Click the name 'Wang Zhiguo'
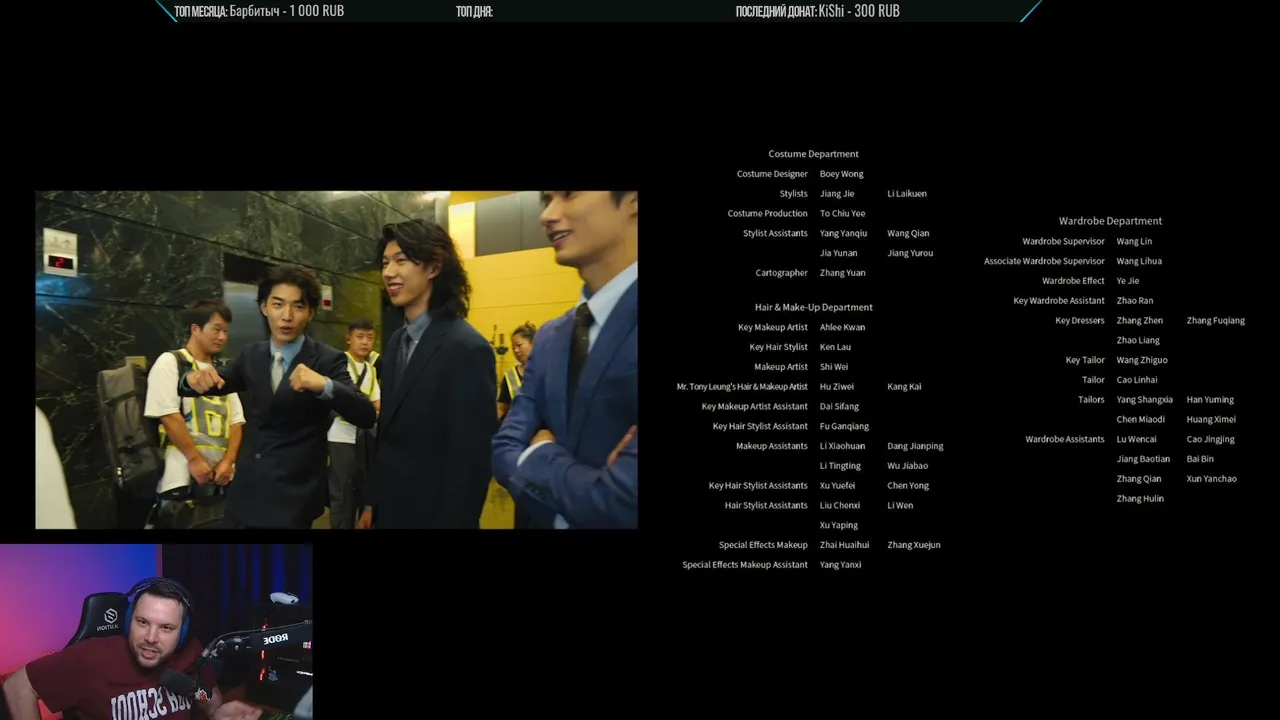Screen dimensions: 1280x720 click(1142, 360)
